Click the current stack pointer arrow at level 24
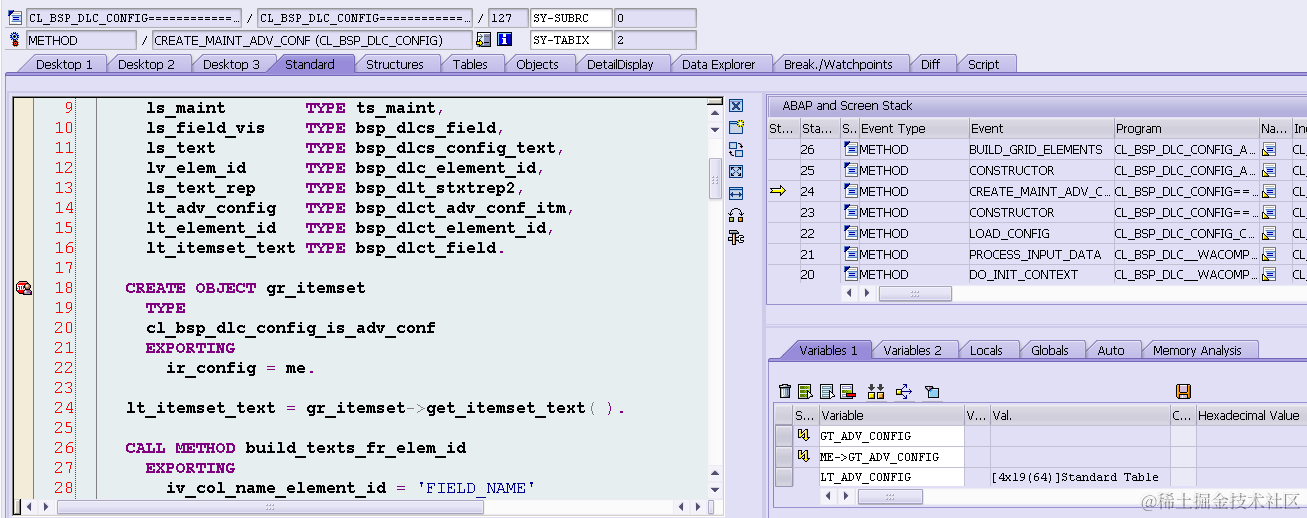The width and height of the screenshot is (1307, 518). (x=778, y=191)
